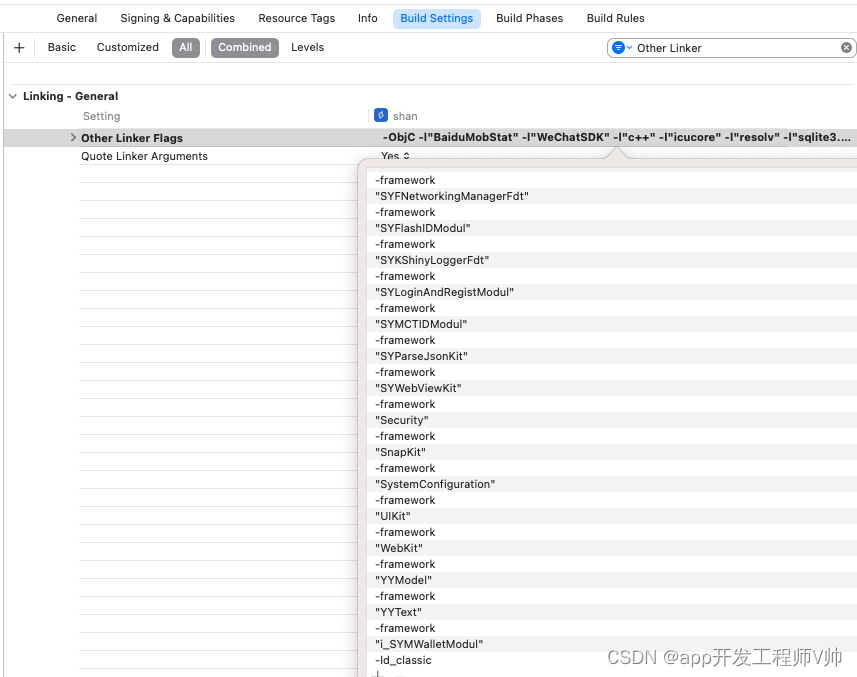Click the Other Linker Flags setting name

132,138
